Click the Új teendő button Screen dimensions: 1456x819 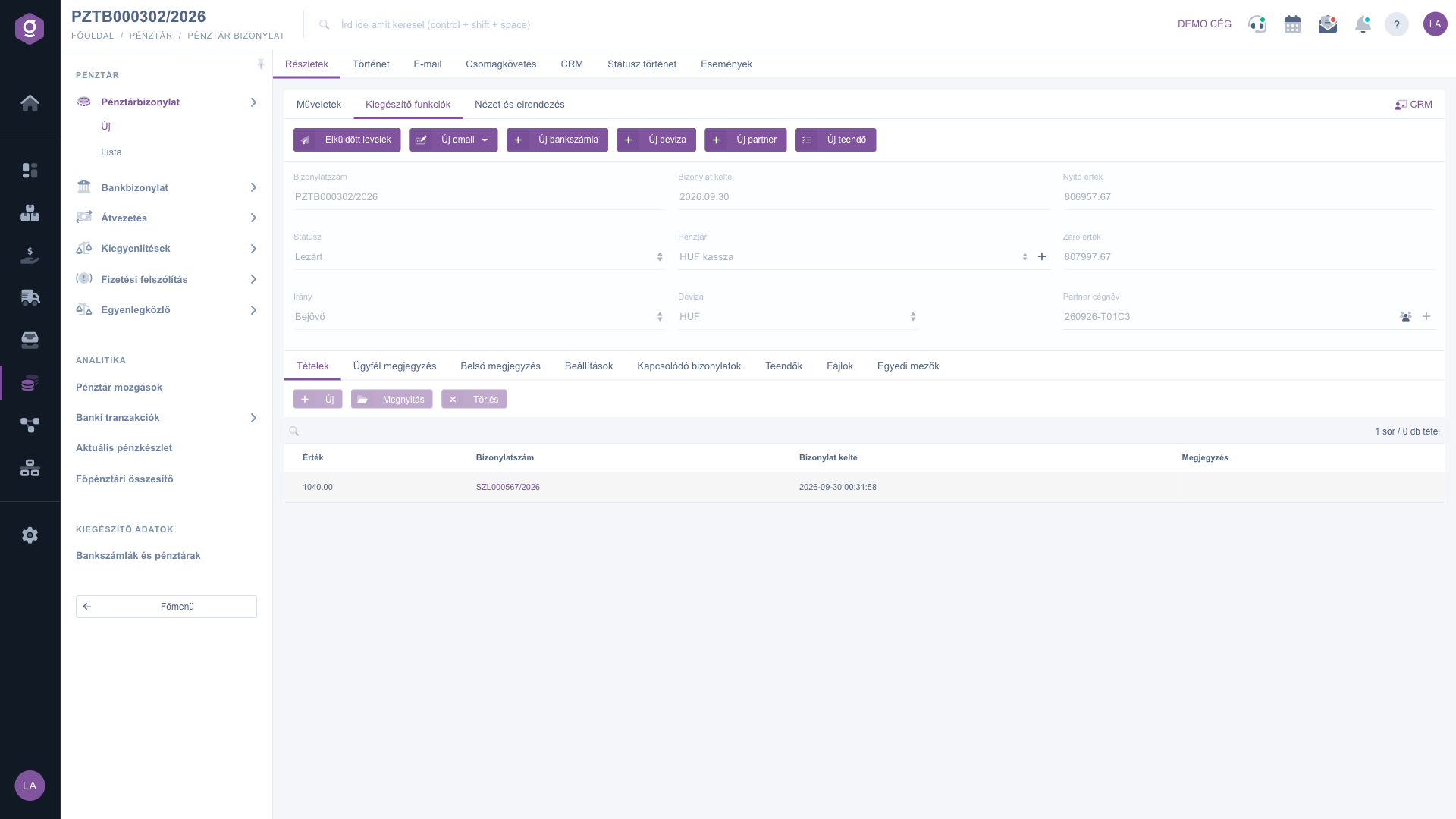pyautogui.click(x=835, y=140)
